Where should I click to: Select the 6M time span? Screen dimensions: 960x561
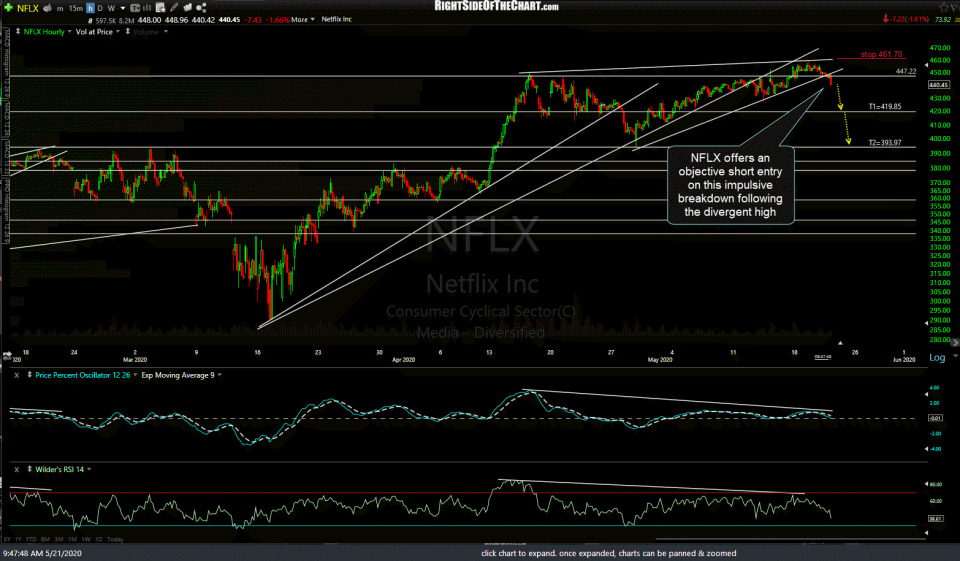(45, 540)
